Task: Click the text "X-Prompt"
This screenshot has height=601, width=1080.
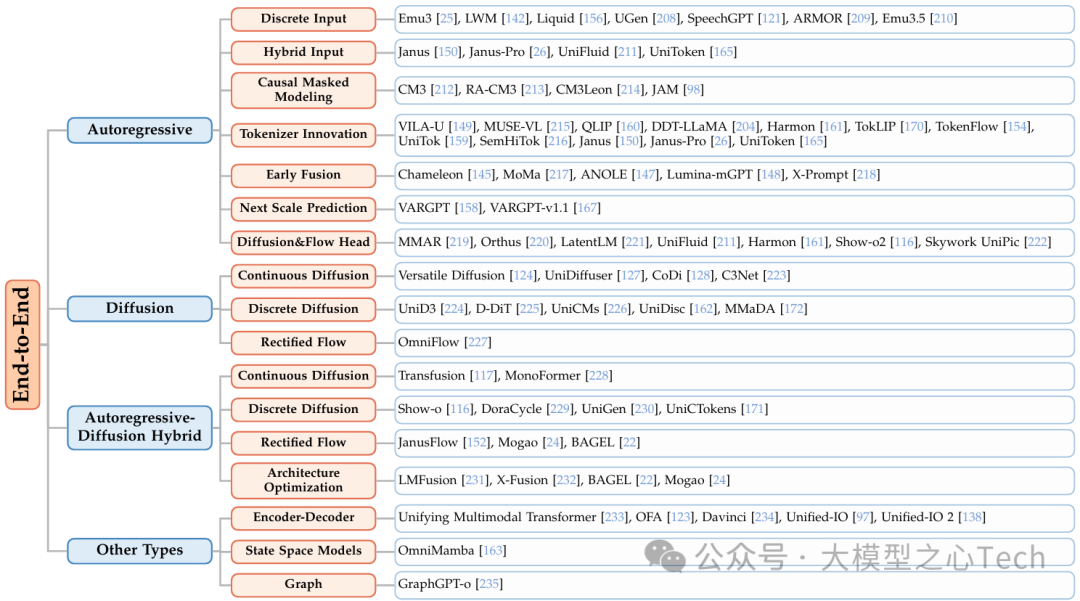Action: (x=820, y=175)
